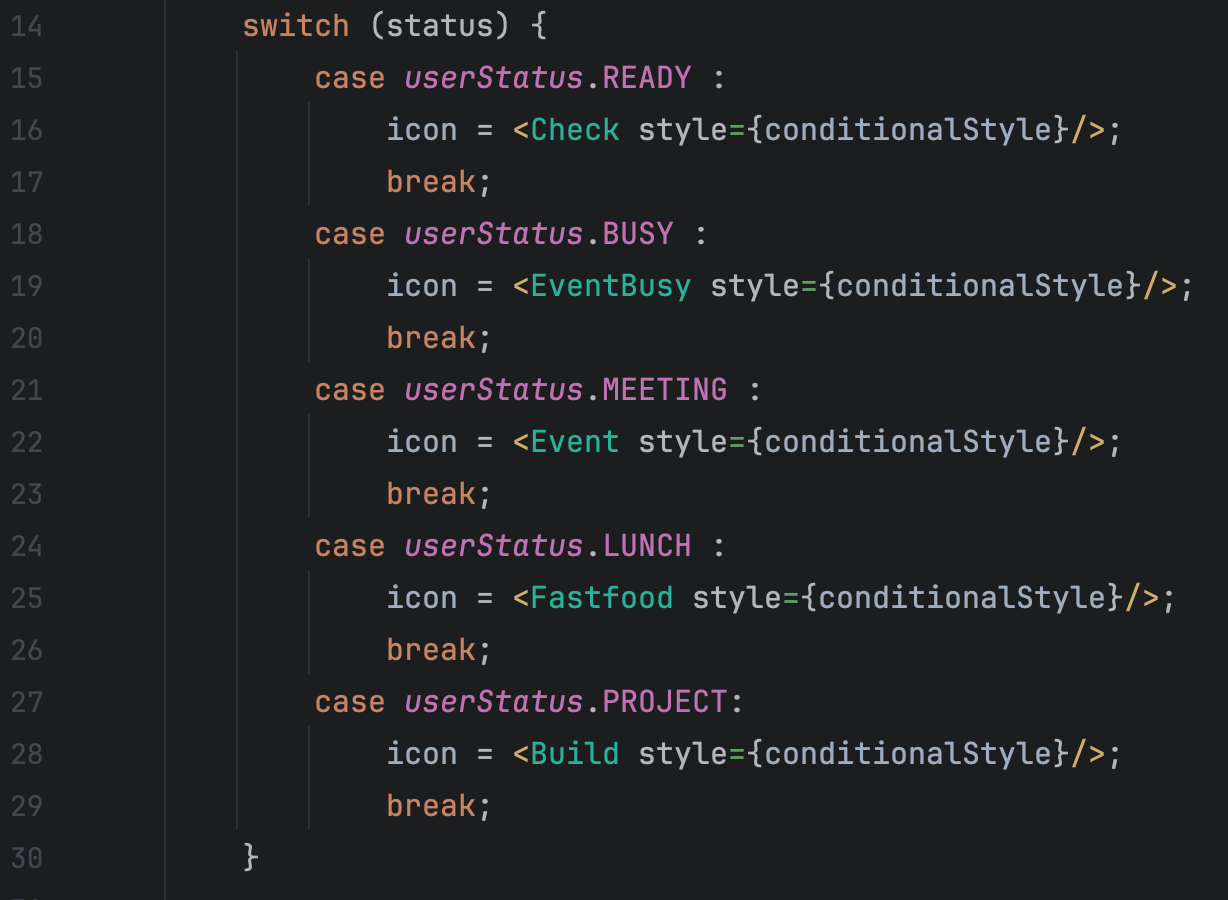Screen dimensions: 1228x900
Task: Click line number 14 in the gutter
Action: [x=26, y=25]
